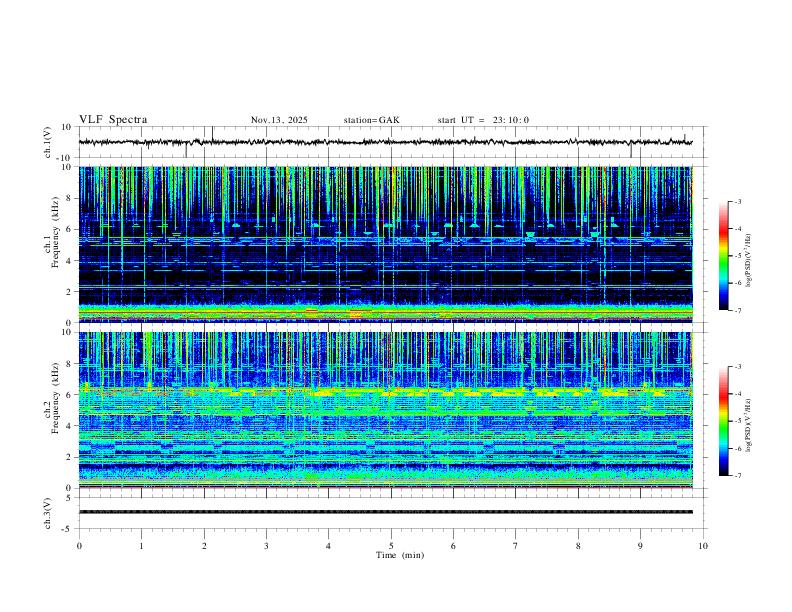Click the '-3' value on upper colorbar

click(737, 201)
